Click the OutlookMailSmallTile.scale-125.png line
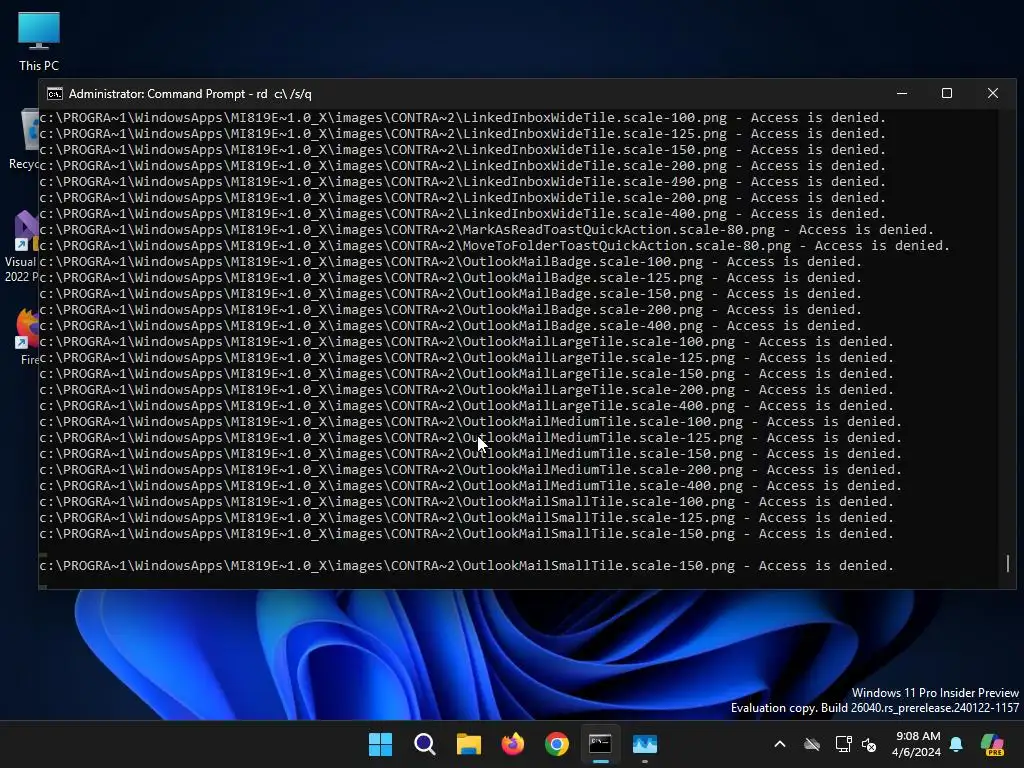1024x768 pixels. [x=466, y=517]
